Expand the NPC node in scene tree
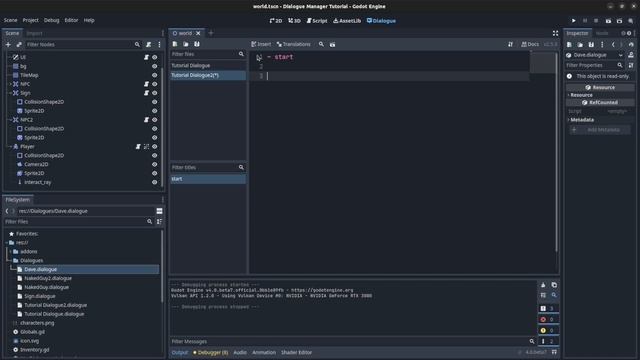Screen dimensions: 640x360 tap(10, 84)
